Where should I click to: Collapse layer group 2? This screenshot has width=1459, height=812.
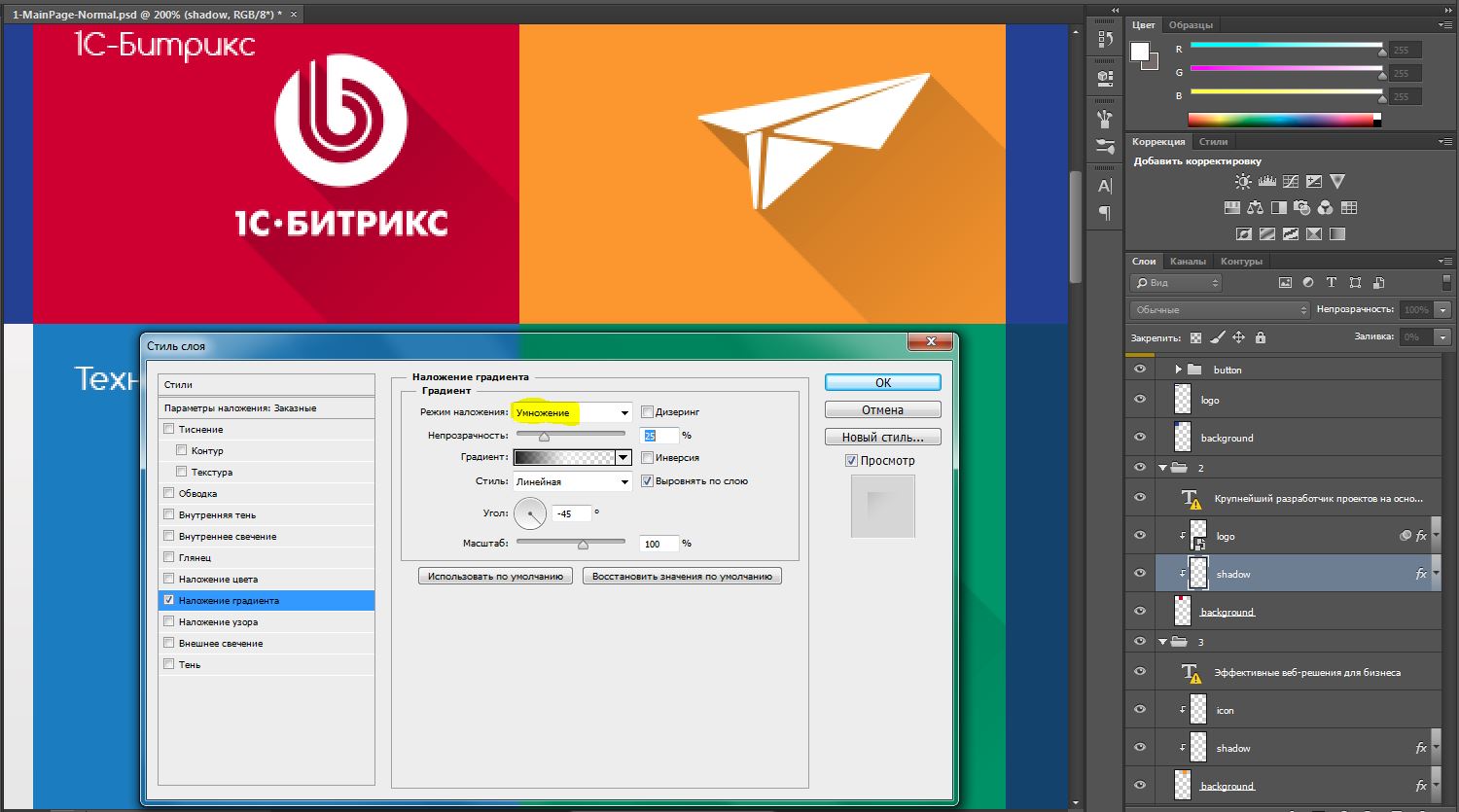(x=1162, y=469)
